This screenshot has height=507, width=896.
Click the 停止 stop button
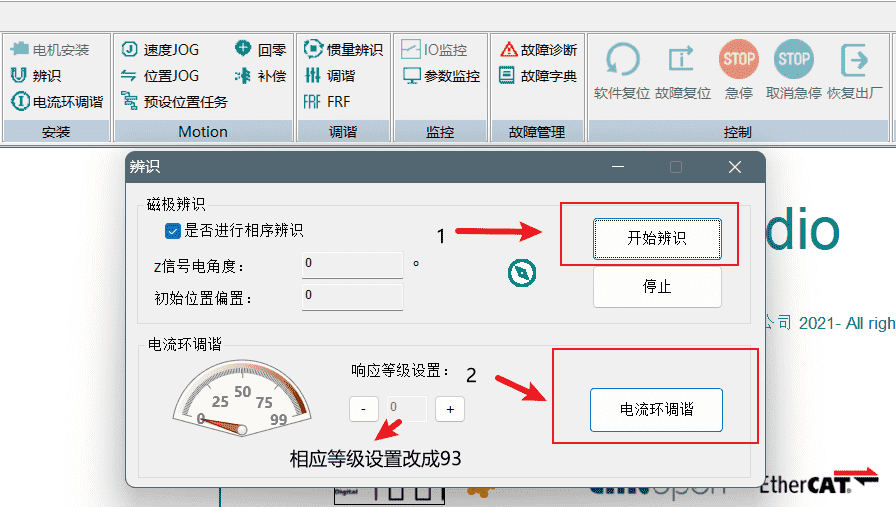point(656,287)
